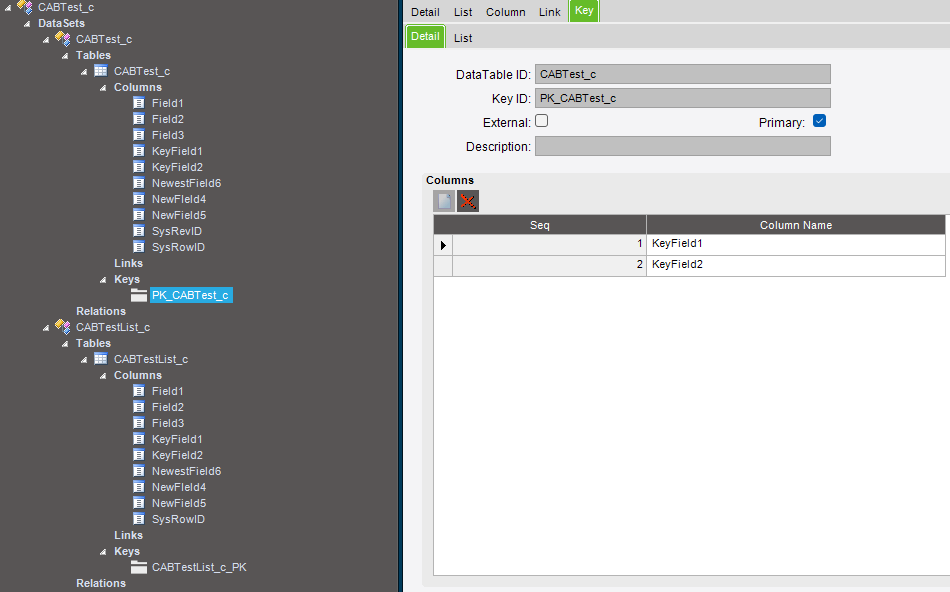The image size is (950, 592).
Task: Toggle the External checkbox
Action: [542, 121]
